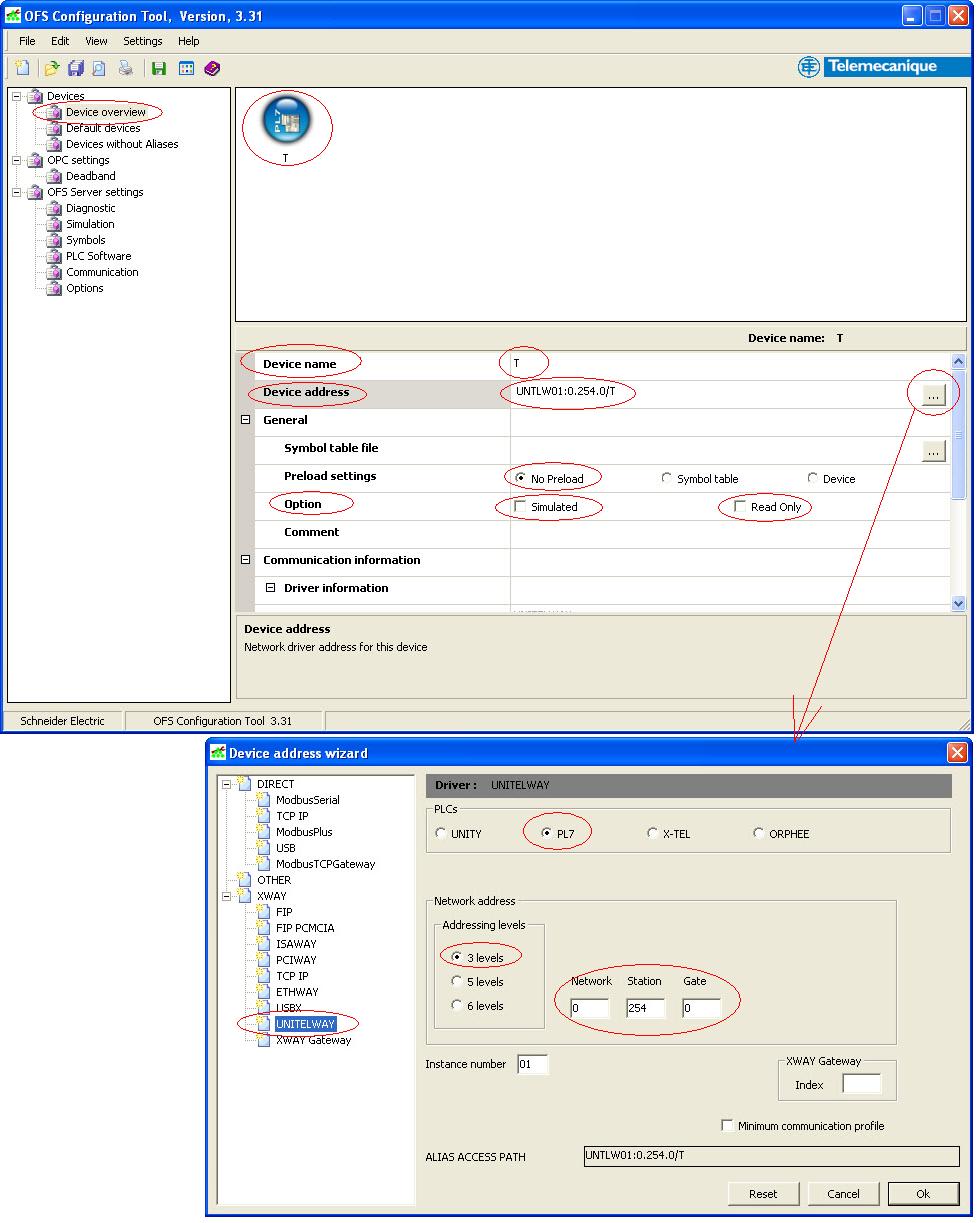Image resolution: width=980 pixels, height=1223 pixels.
Task: Open the File menu
Action: click(27, 41)
